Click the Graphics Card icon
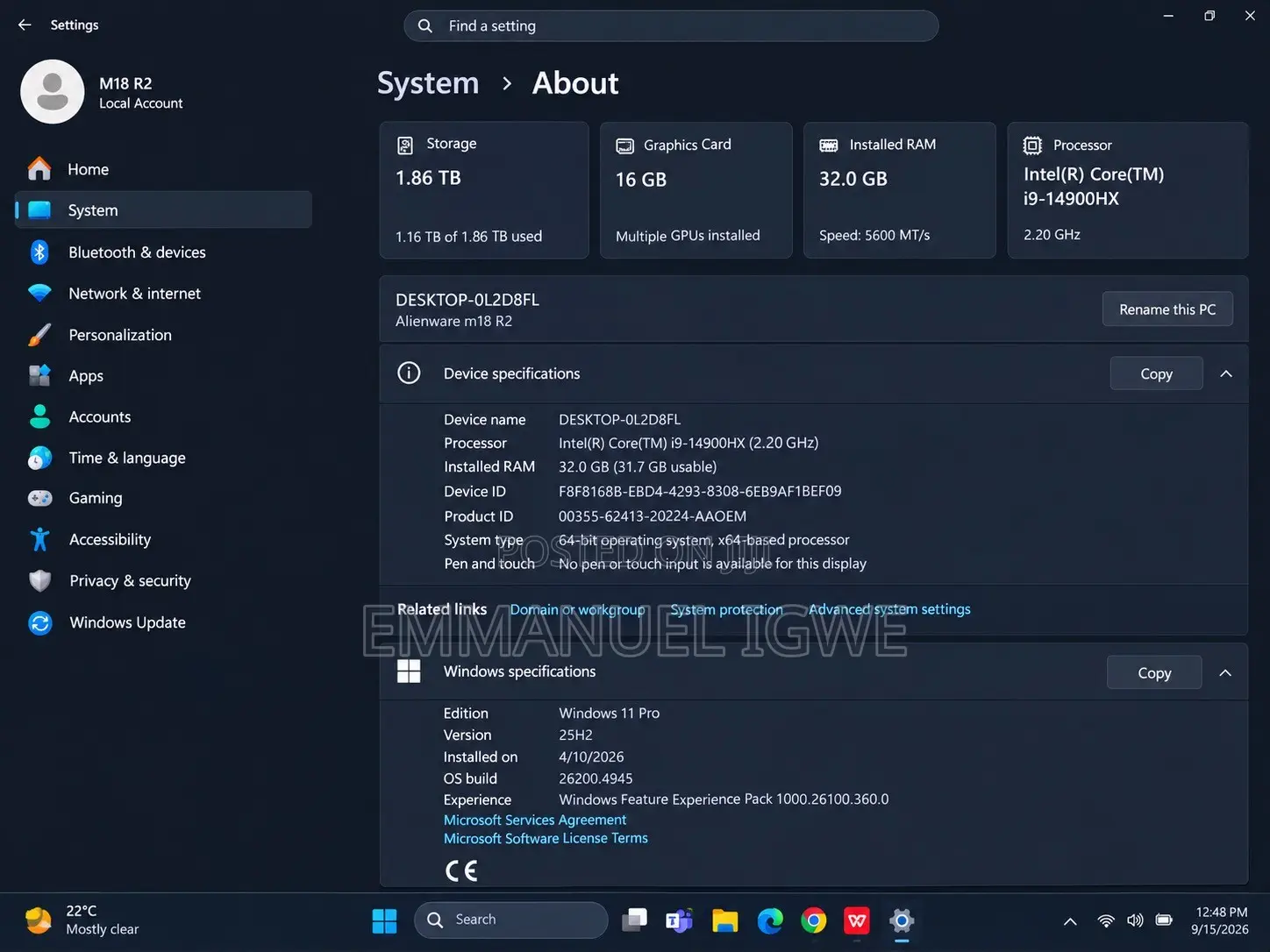 pos(624,146)
